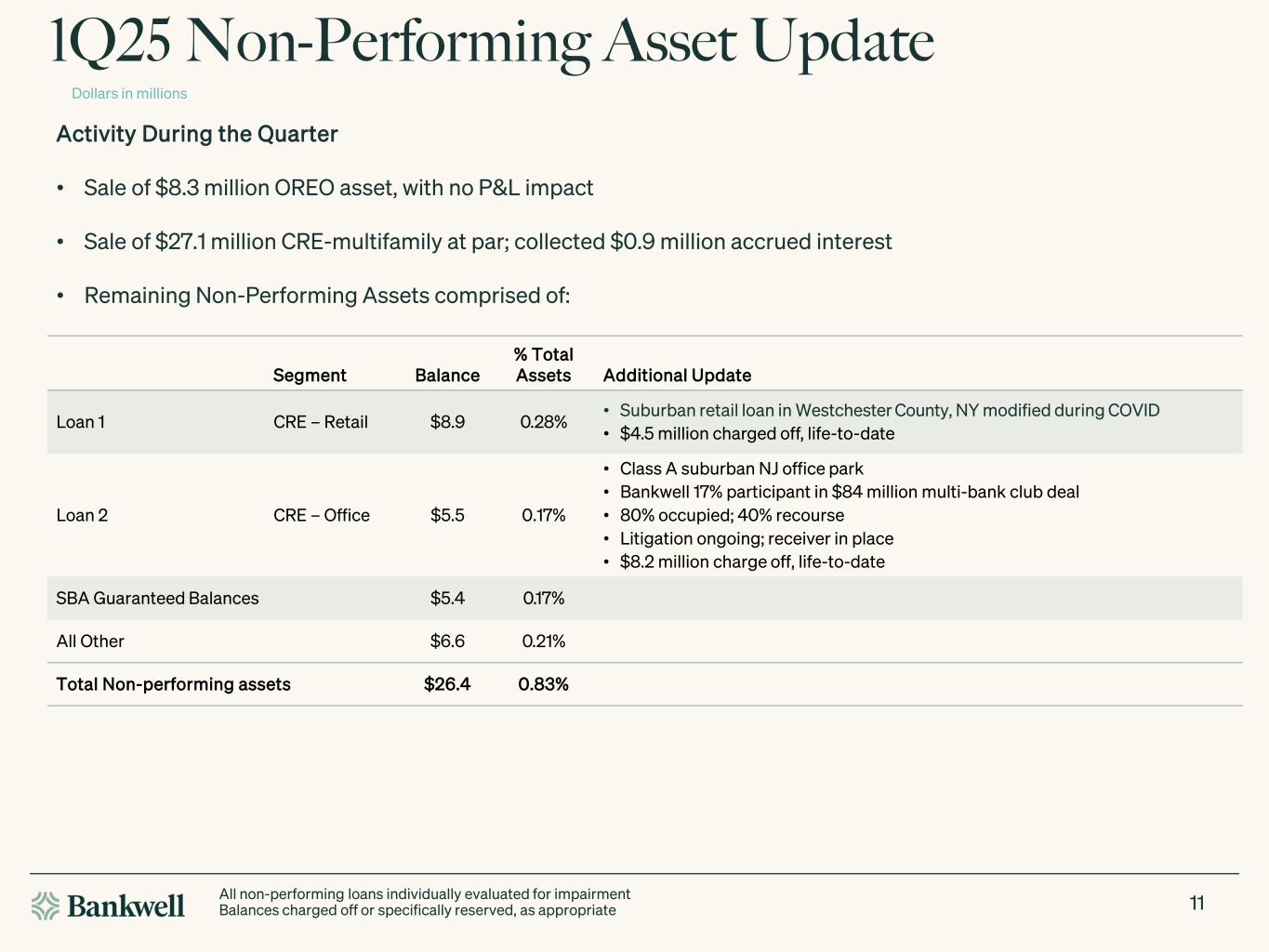The width and height of the screenshot is (1269, 952).
Task: Click the OREO asset sale bullet
Action: (338, 188)
